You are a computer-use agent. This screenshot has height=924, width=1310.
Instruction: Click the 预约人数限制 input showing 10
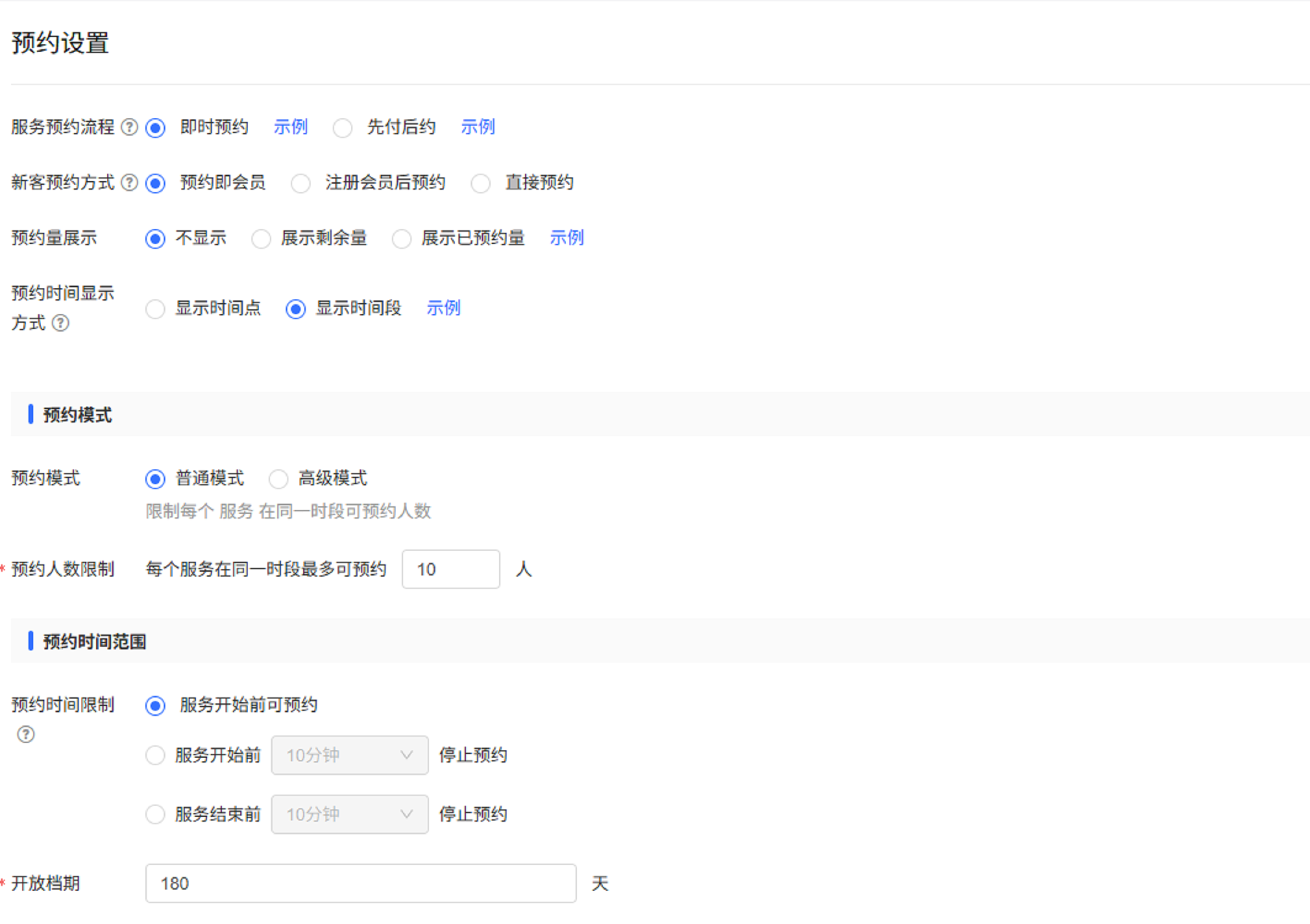click(450, 569)
